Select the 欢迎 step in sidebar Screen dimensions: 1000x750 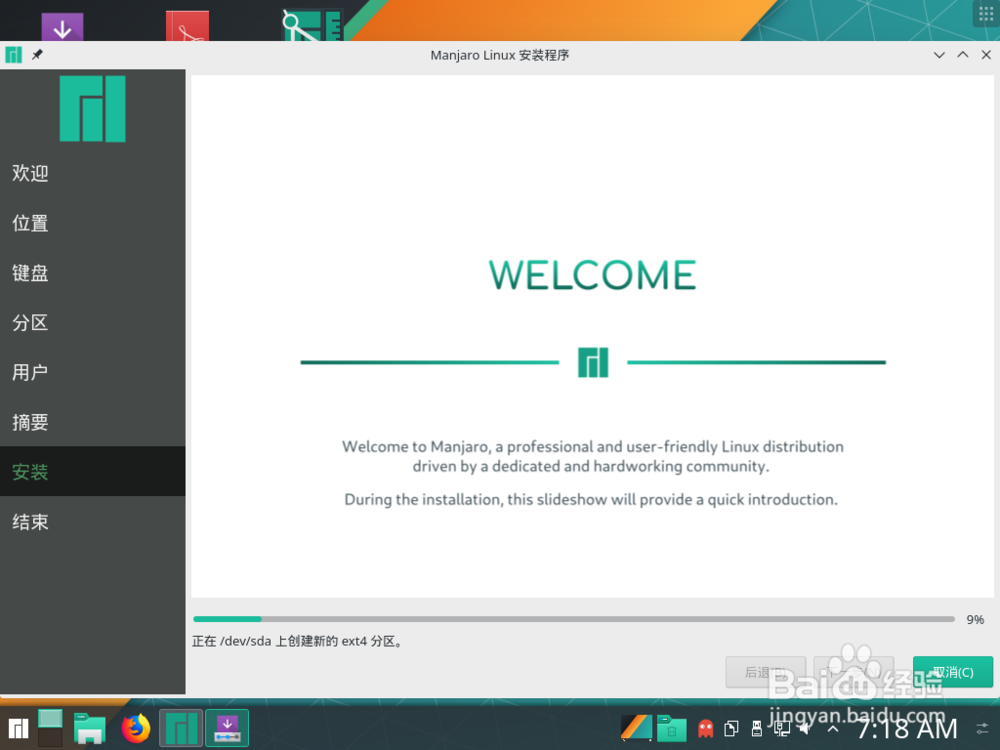[x=92, y=173]
